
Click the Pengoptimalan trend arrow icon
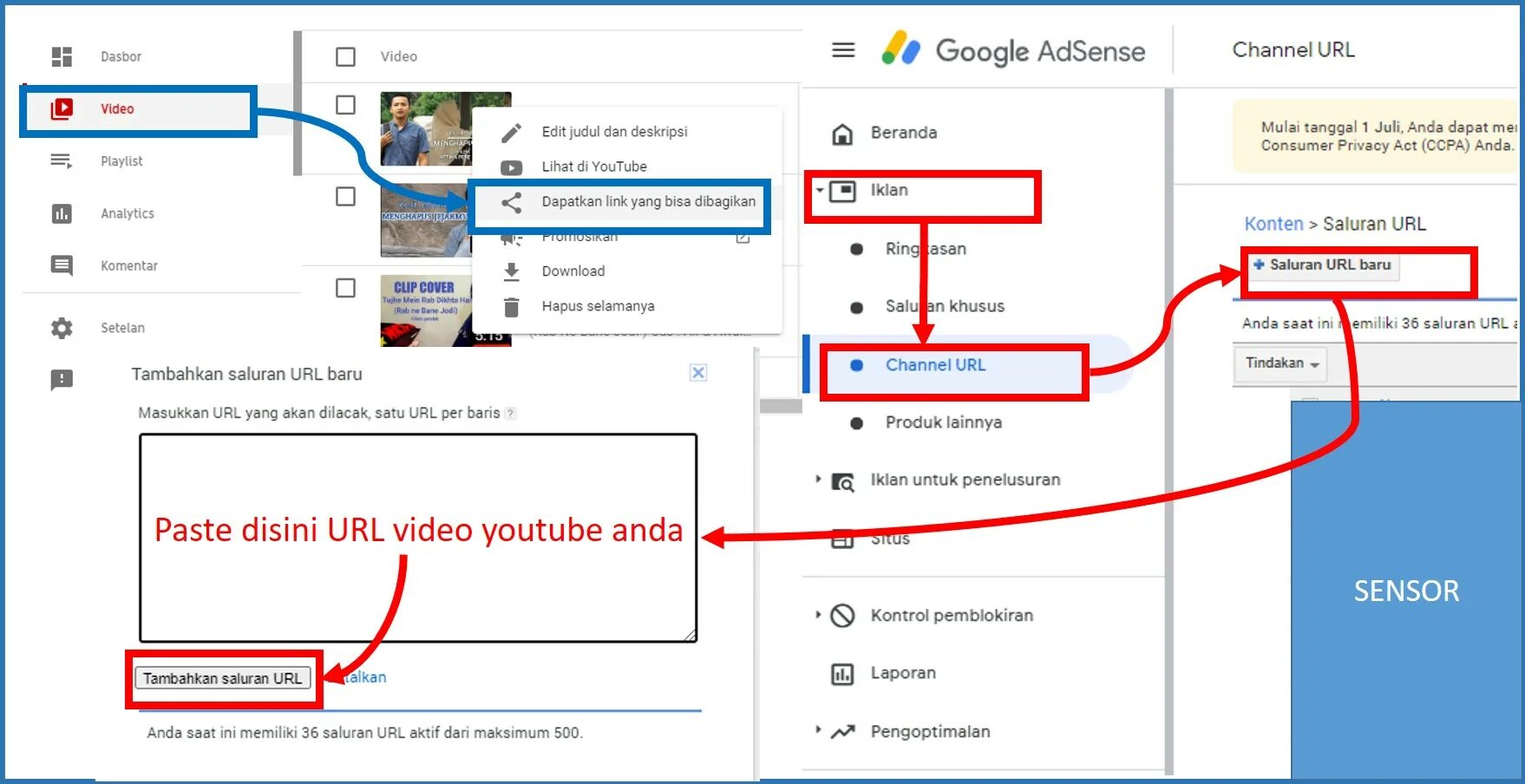[842, 732]
